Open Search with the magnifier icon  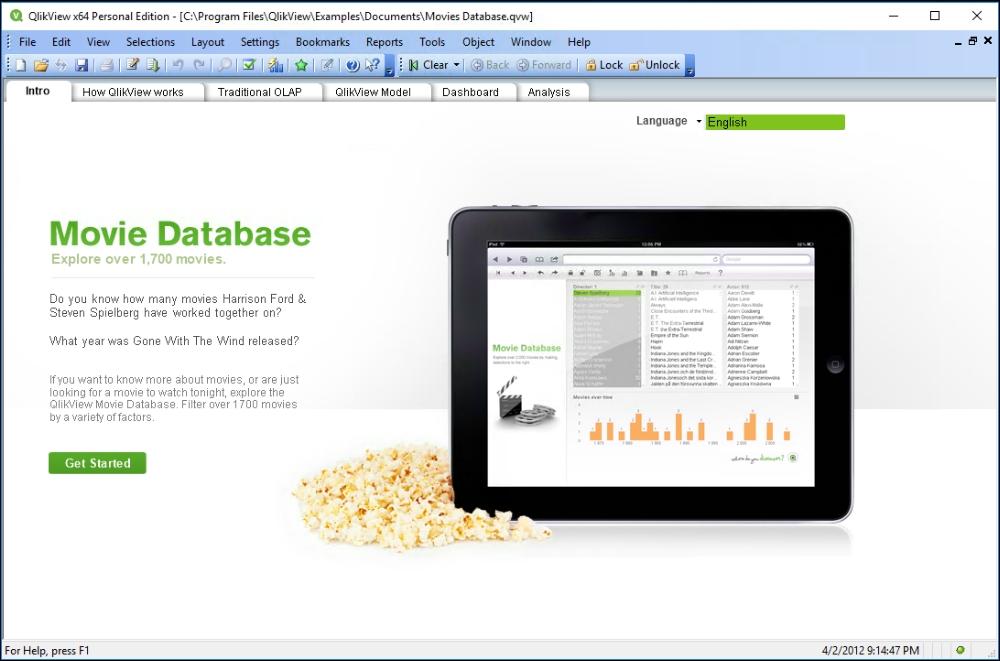click(x=224, y=65)
